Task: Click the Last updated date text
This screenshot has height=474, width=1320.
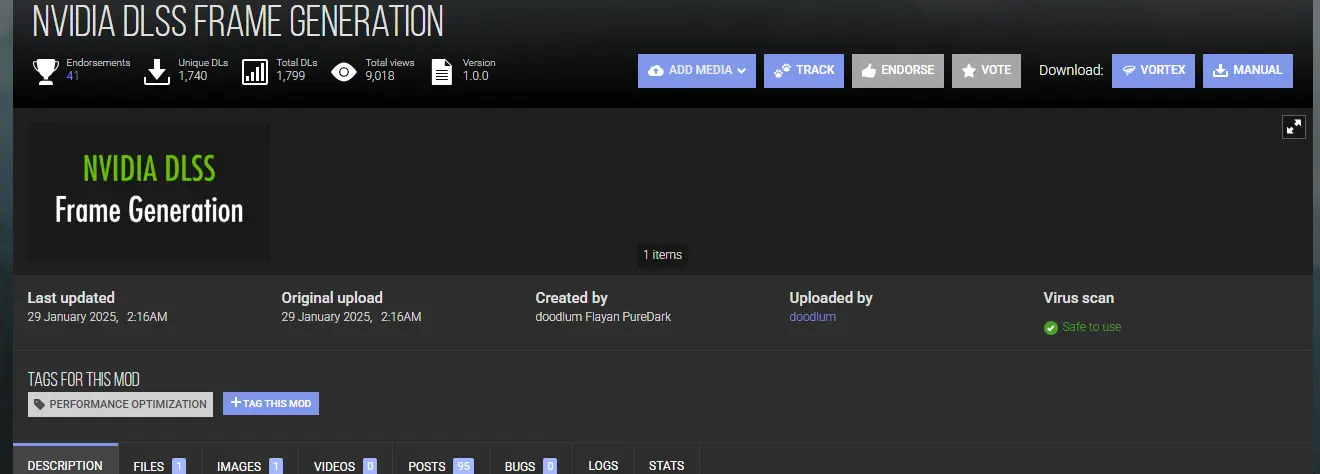Action: pyautogui.click(x=97, y=317)
